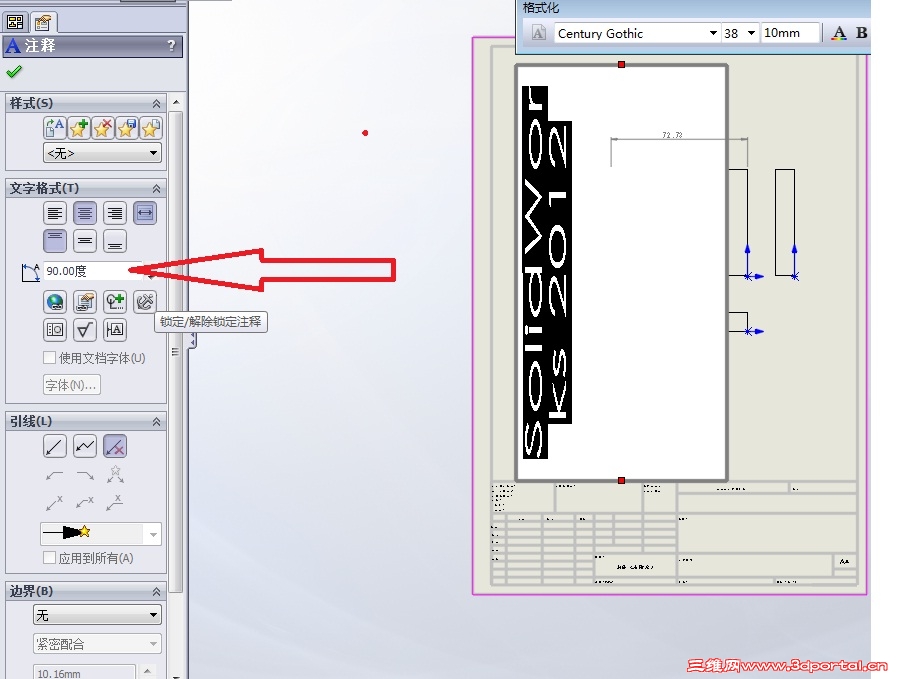This screenshot has width=907, height=679.
Task: Click the text angle icon beside 90.00度
Action: tap(30, 272)
